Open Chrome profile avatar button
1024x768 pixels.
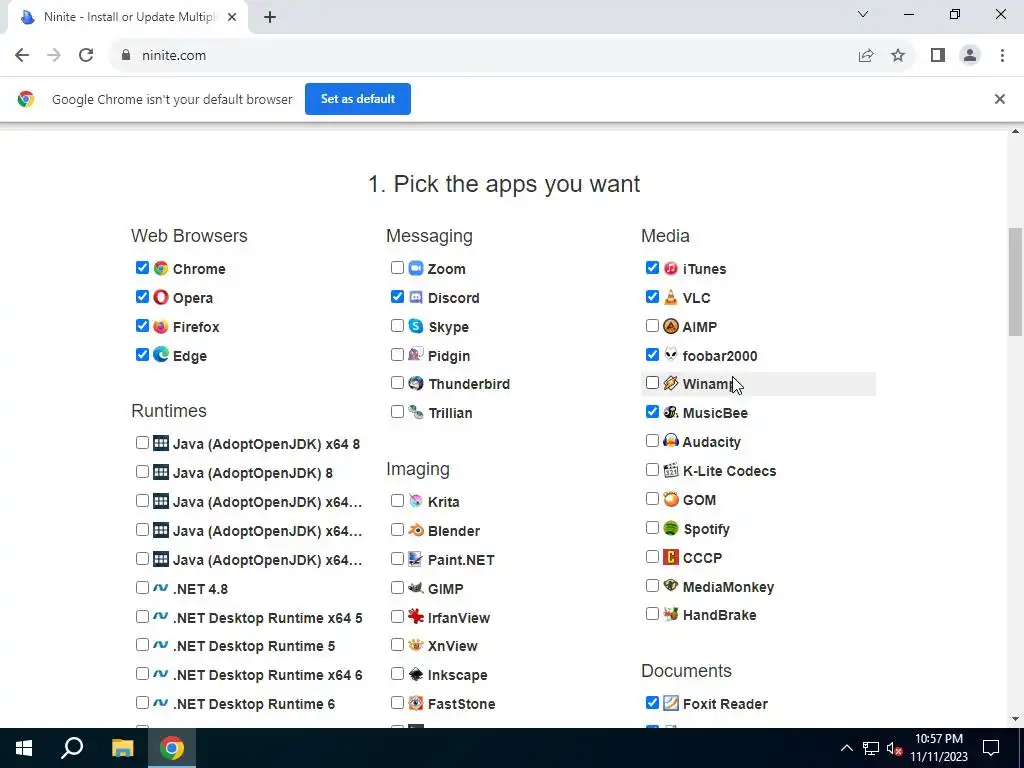pyautogui.click(x=970, y=56)
